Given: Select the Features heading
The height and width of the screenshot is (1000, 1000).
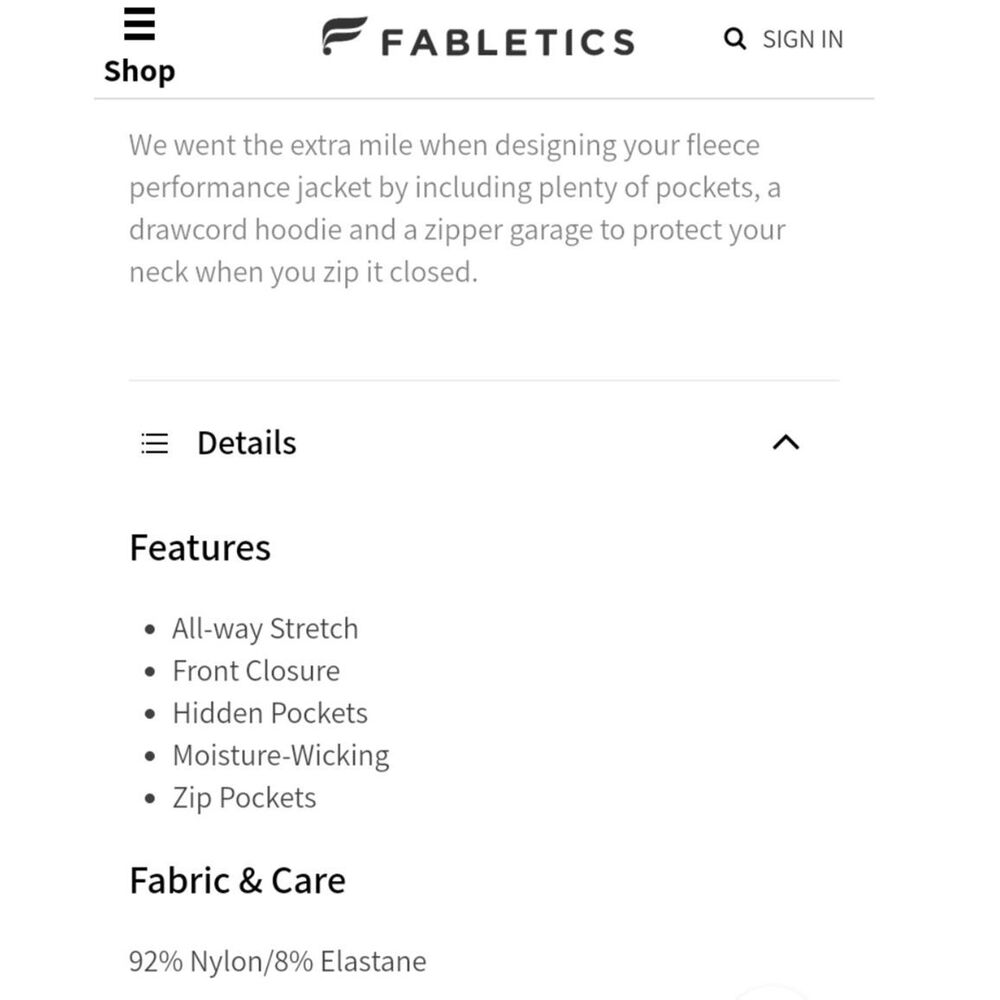Looking at the screenshot, I should coord(199,547).
